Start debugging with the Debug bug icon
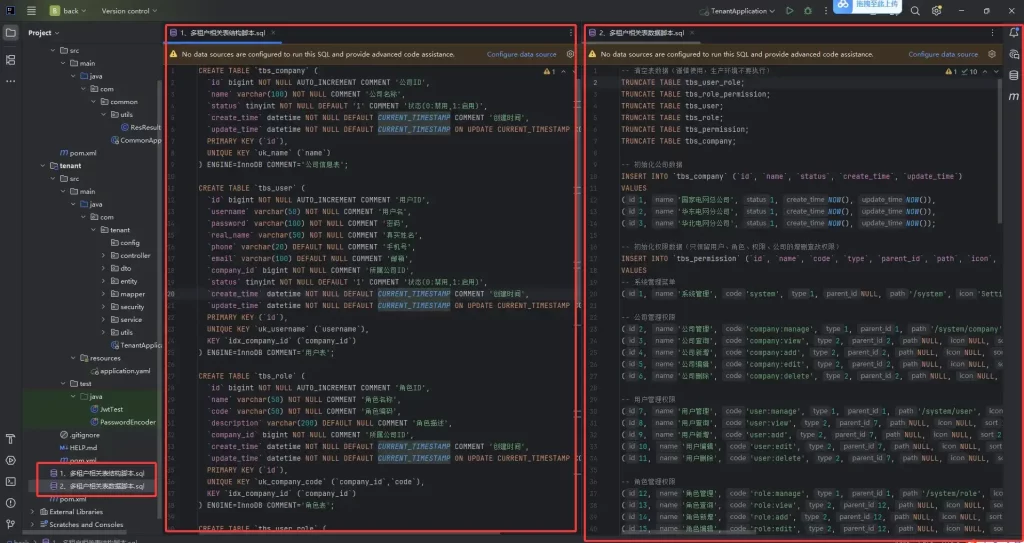The image size is (1024, 543). [807, 11]
